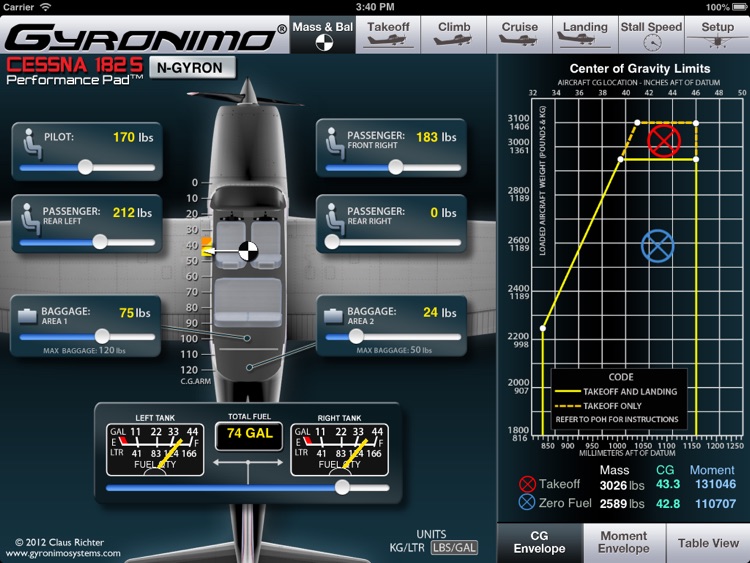This screenshot has height=563, width=750.
Task: Click the Baggage Area 2 value 24 lbs
Action: (x=440, y=312)
